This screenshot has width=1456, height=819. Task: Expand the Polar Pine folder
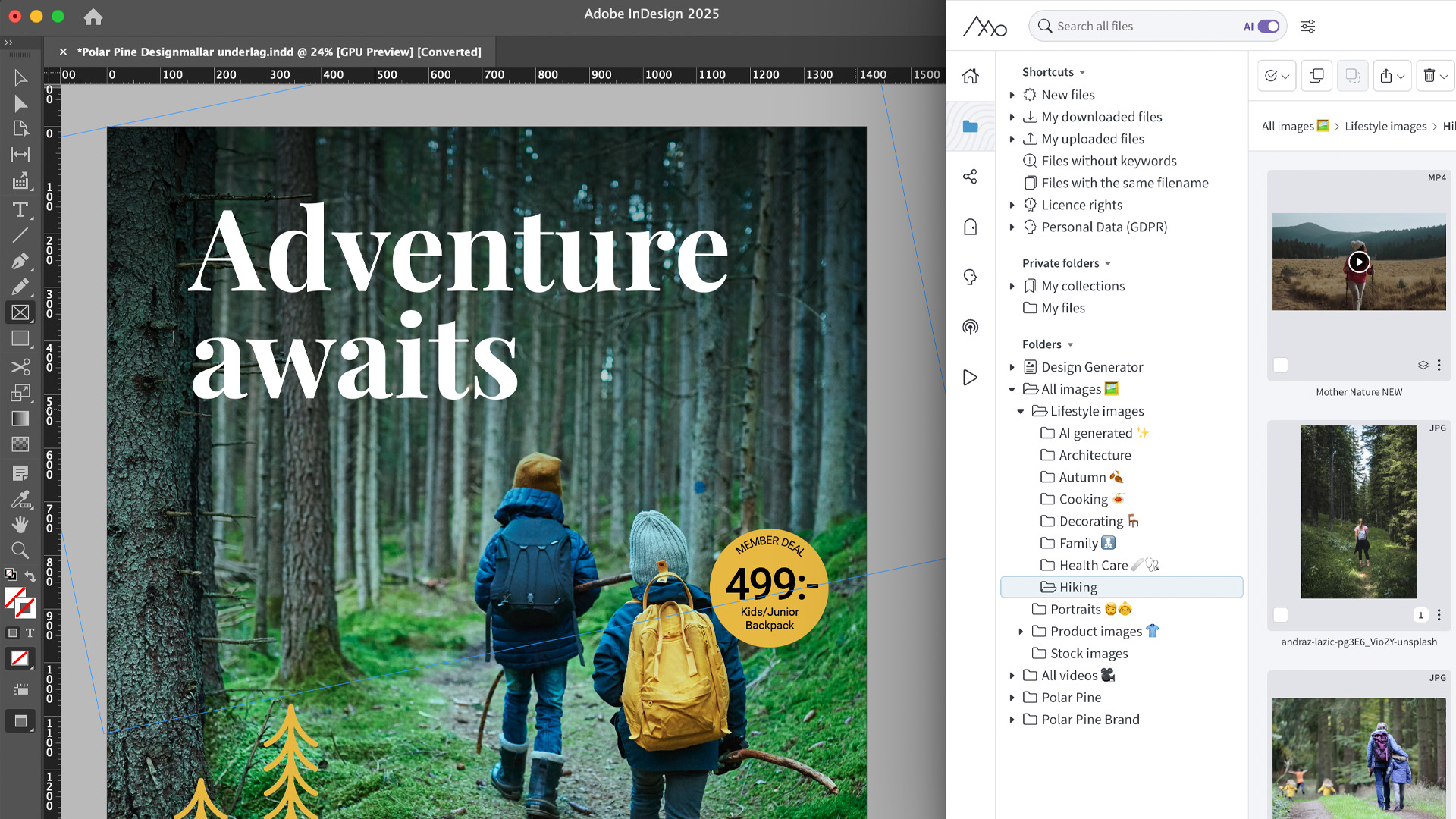click(x=1012, y=697)
